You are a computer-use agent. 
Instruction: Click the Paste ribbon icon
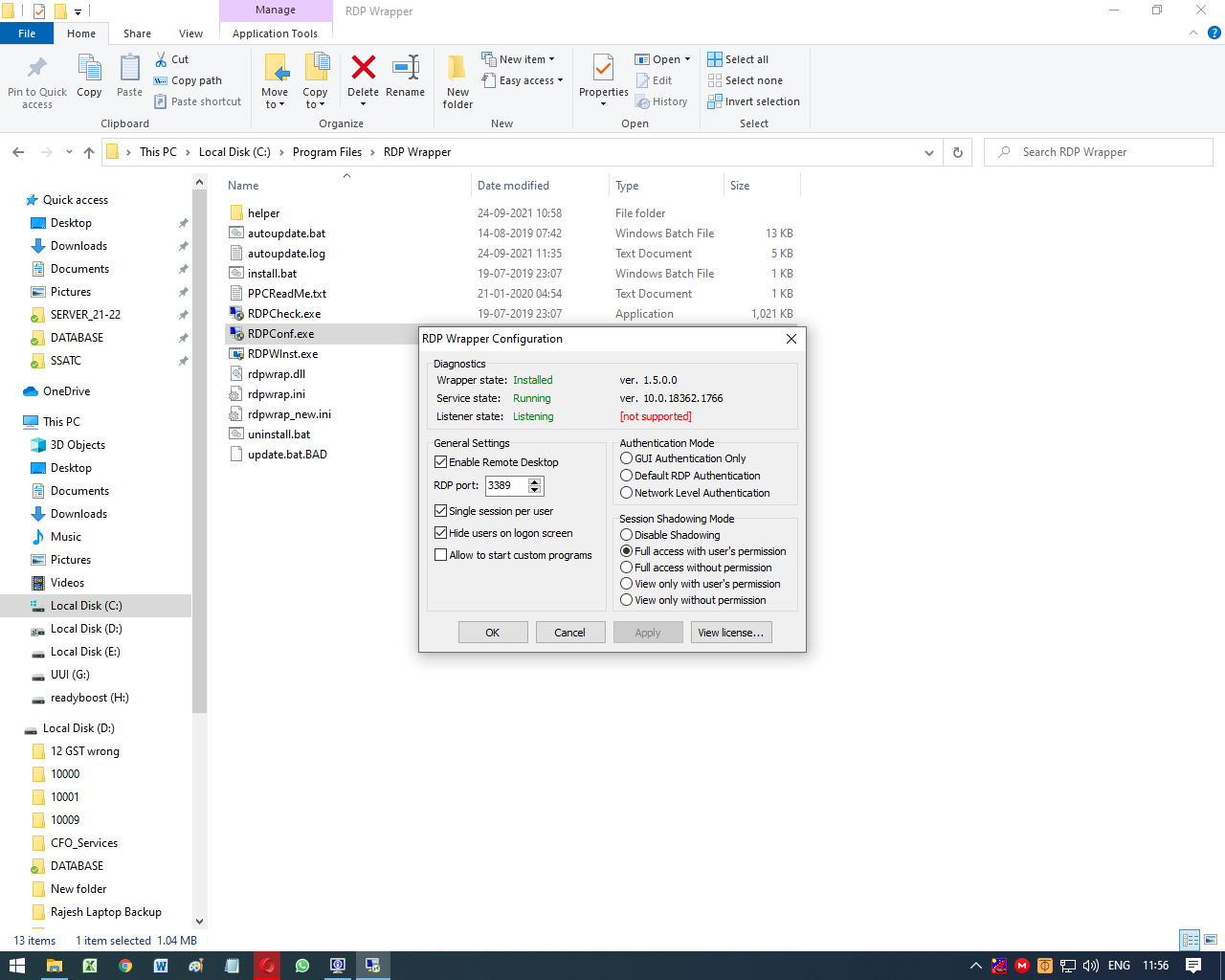129,69
